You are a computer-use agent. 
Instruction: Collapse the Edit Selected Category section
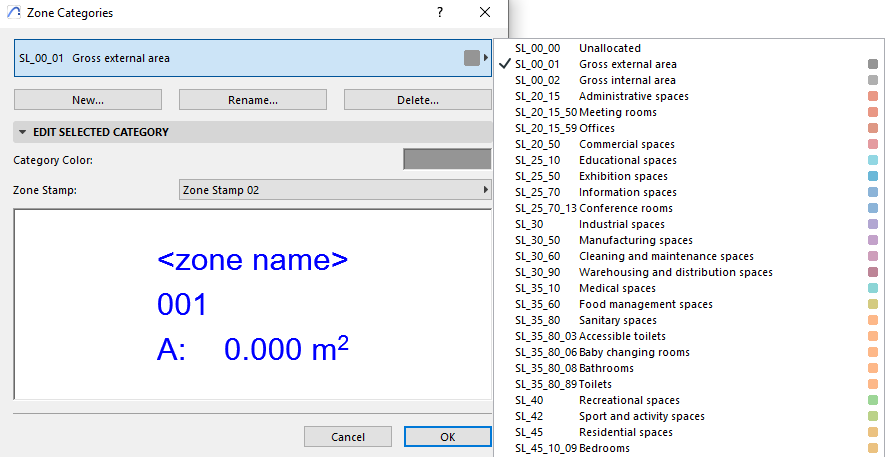click(23, 132)
